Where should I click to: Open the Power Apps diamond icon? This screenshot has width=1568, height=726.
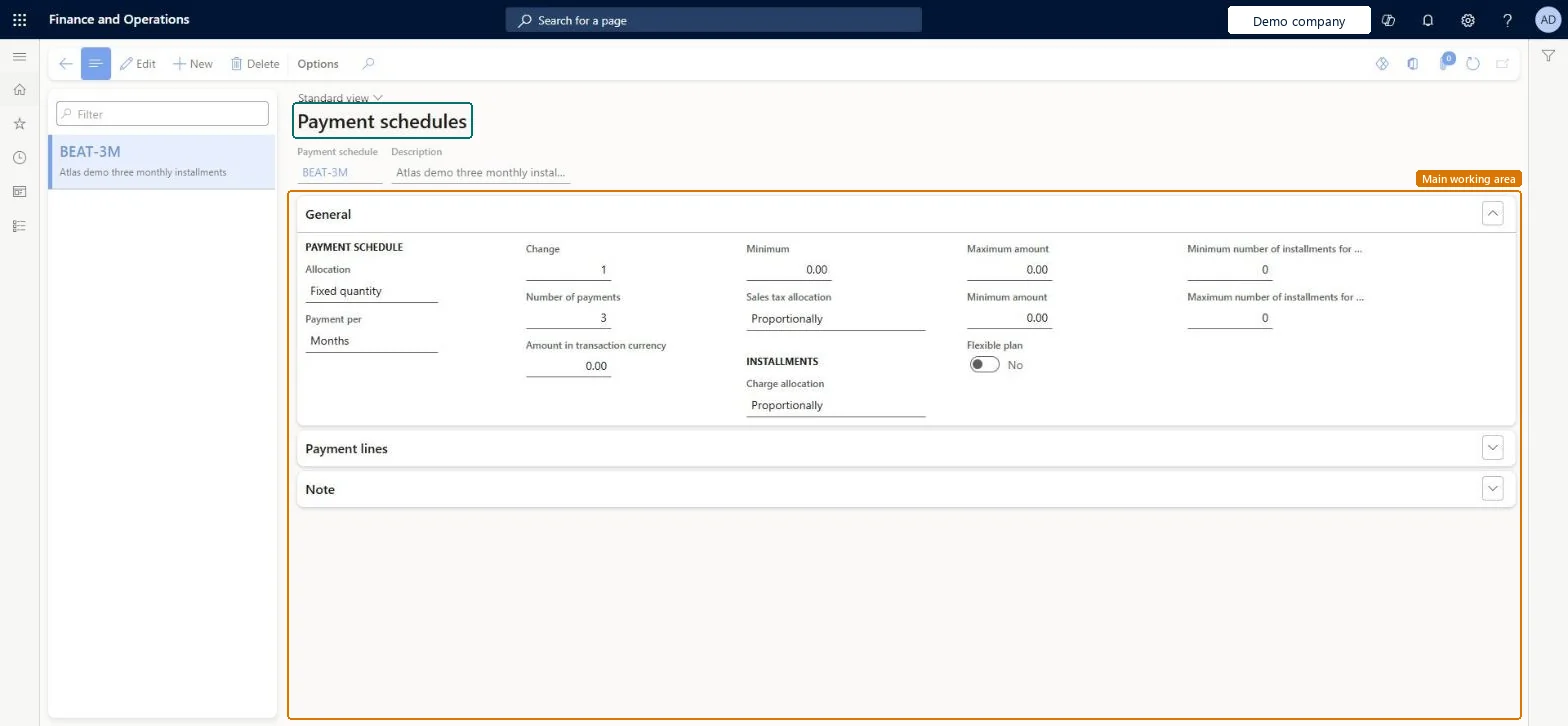coord(1383,64)
